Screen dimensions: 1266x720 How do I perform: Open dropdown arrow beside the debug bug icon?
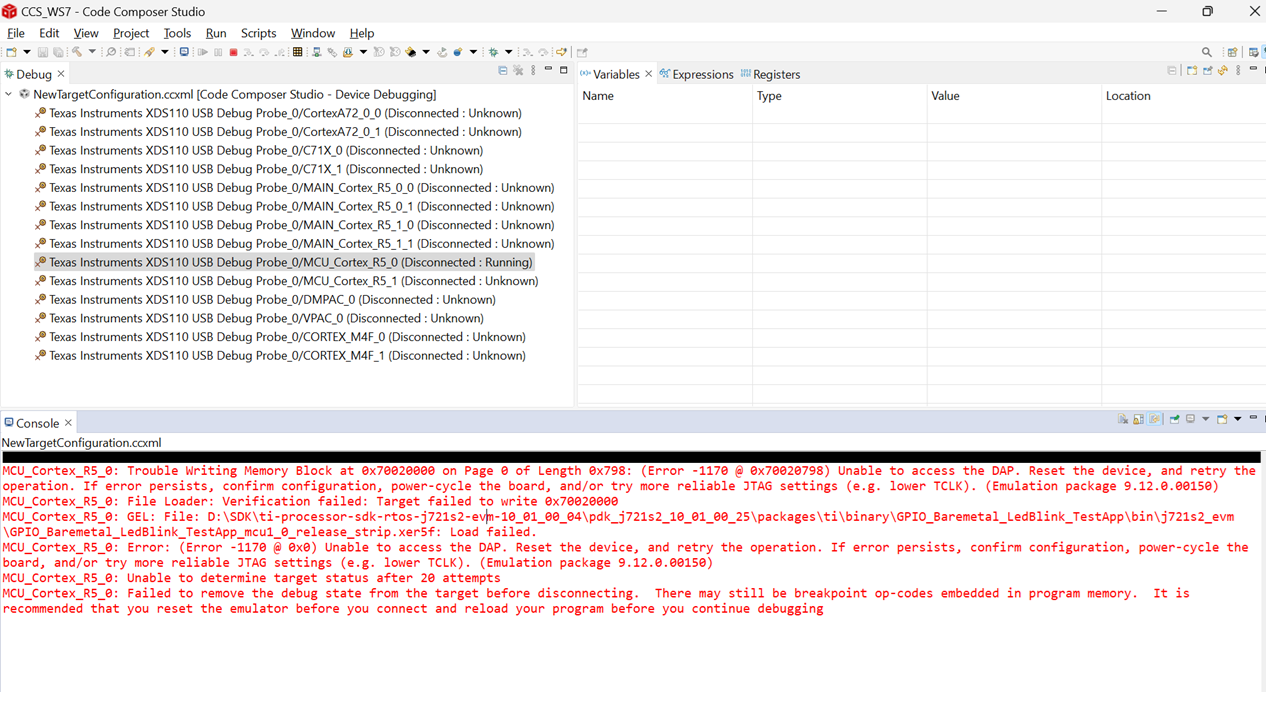(x=508, y=52)
